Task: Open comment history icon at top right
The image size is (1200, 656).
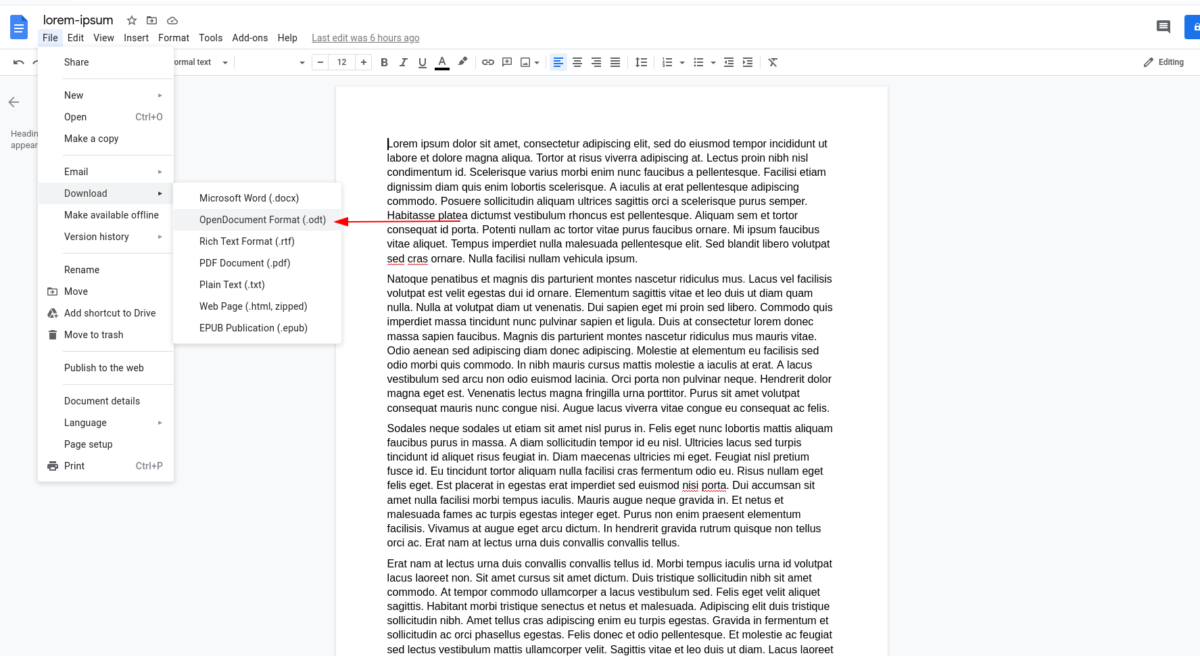Action: click(1163, 27)
